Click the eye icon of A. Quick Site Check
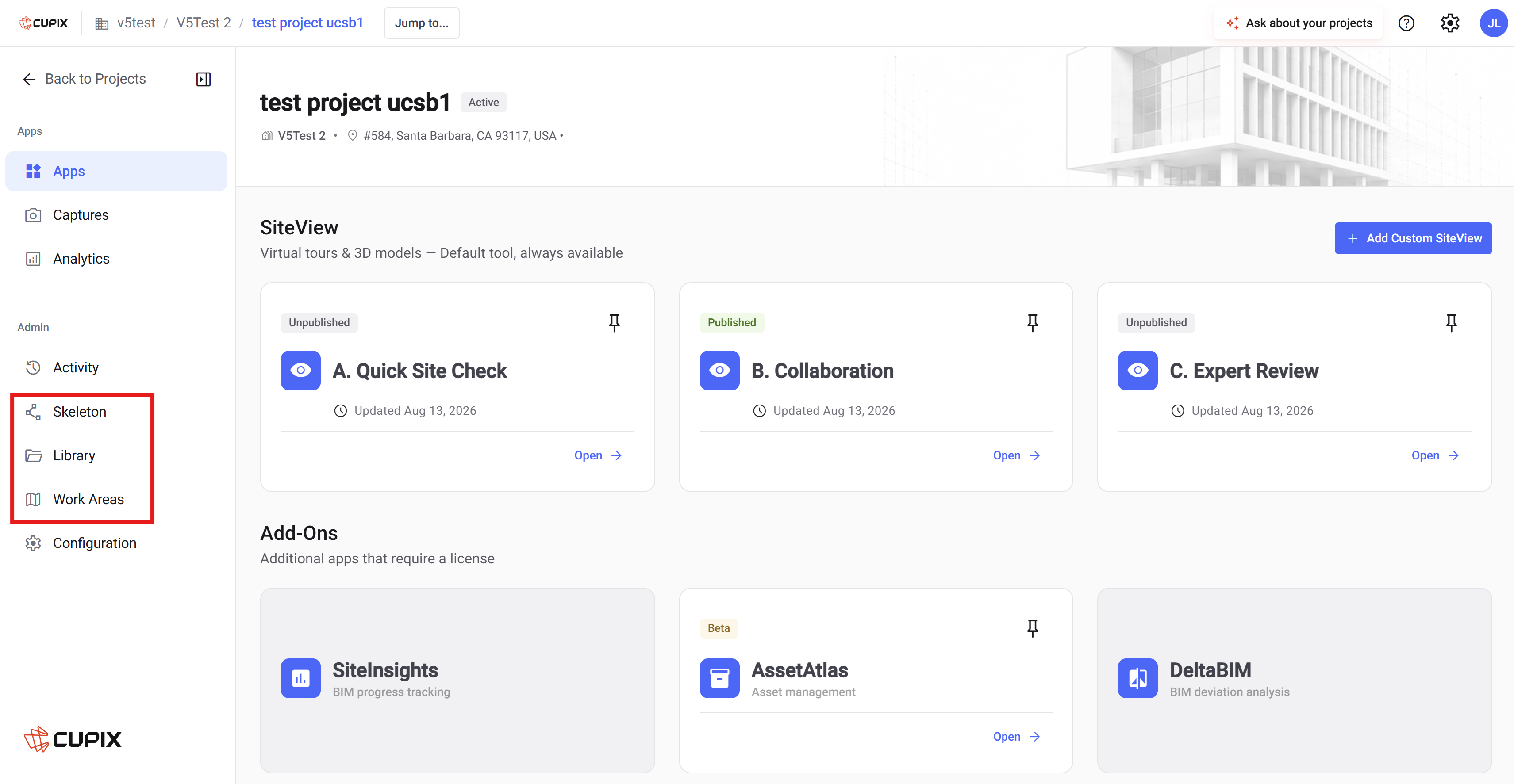Screen dimensions: 1514x784 tap(301, 371)
